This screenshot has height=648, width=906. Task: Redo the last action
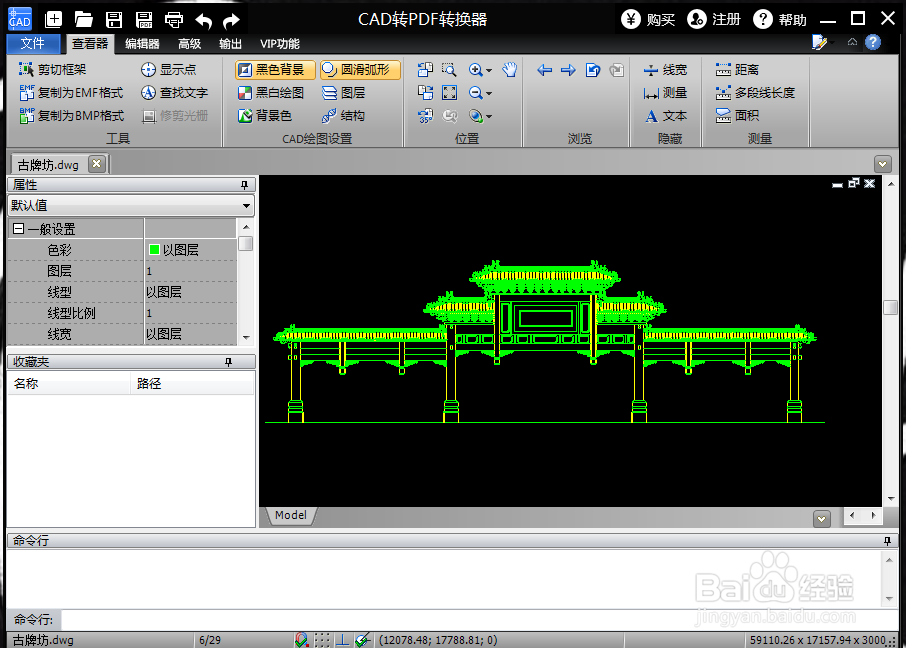[x=231, y=21]
